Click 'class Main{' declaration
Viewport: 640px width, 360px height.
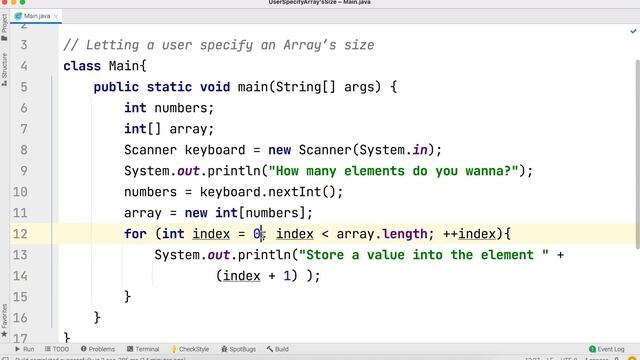point(105,66)
